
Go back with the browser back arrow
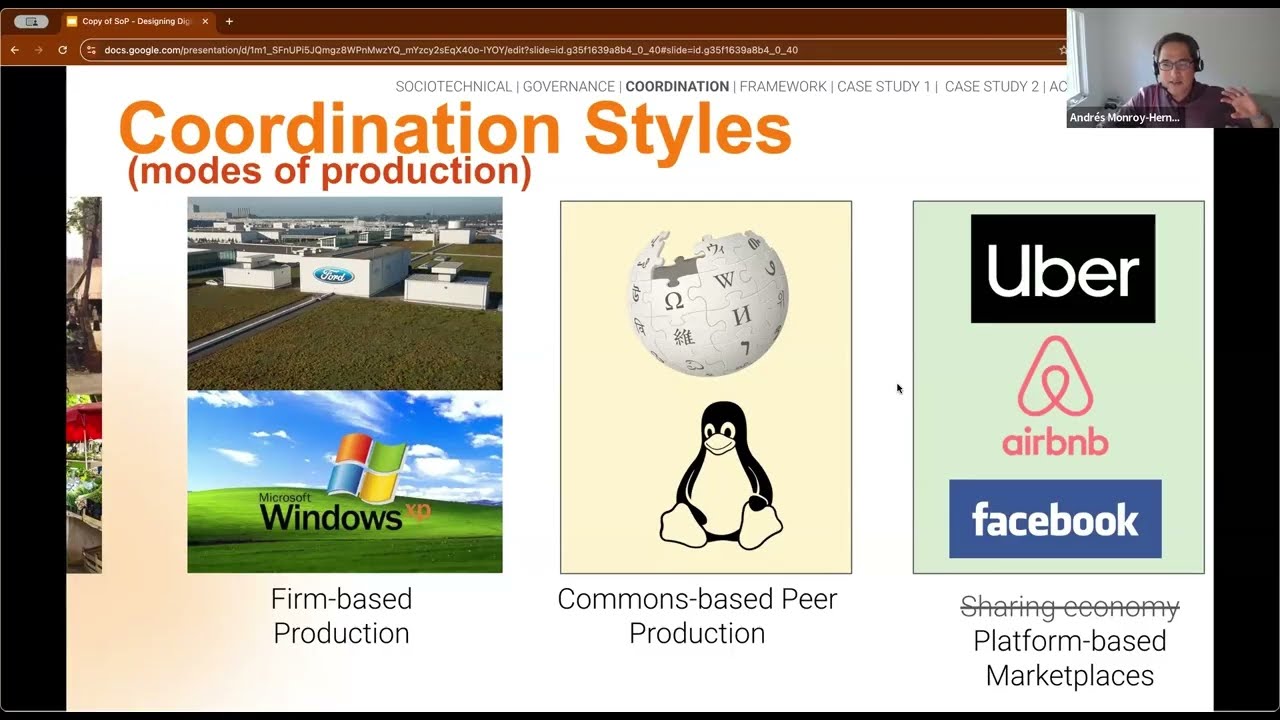point(14,50)
